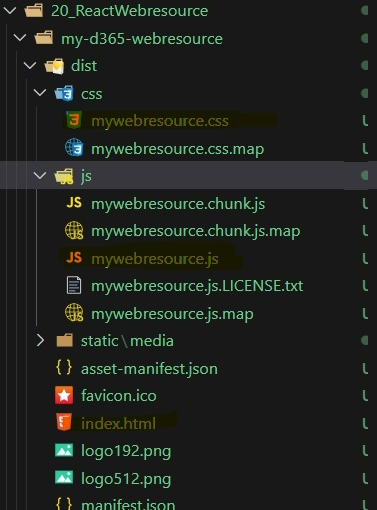Screen dimensions: 377x510
Task: Click the CSS3 icon beside mywebresource.css
Action: 74,120
